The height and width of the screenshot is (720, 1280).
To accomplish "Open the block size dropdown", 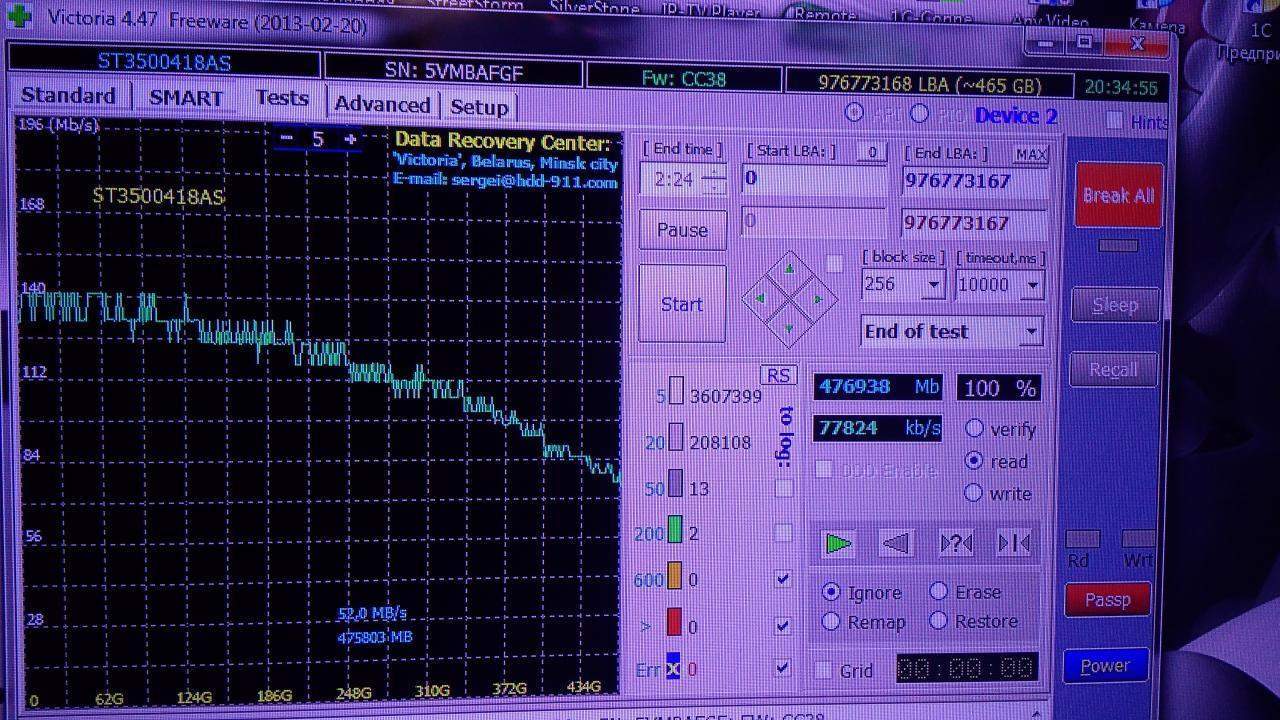I will click(x=934, y=285).
